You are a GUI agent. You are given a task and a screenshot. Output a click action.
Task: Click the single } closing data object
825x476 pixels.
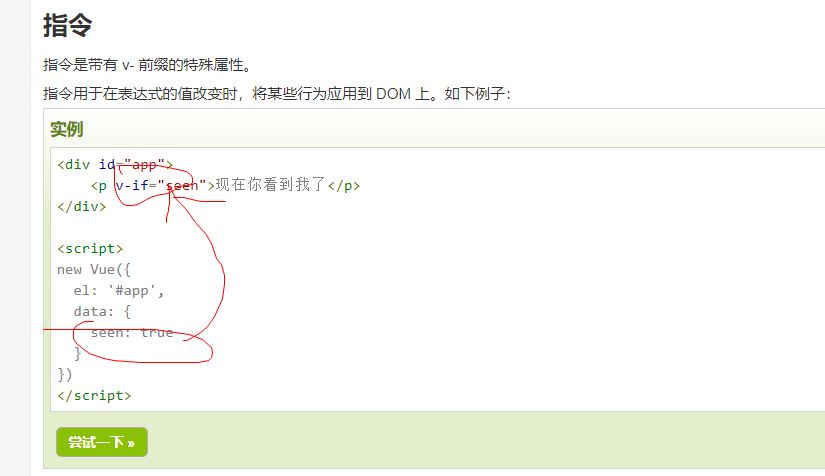[78, 354]
